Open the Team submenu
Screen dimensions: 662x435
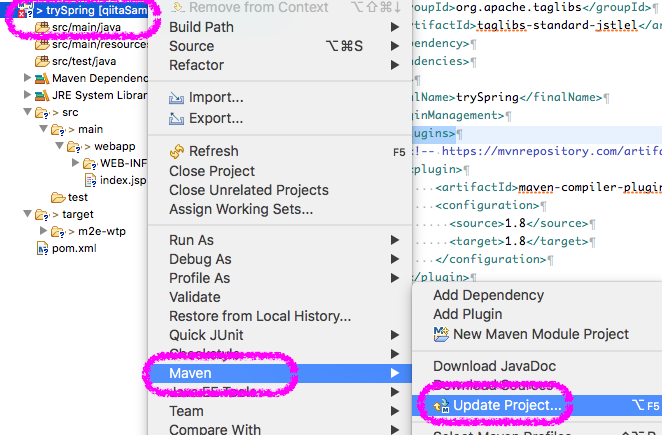click(x=280, y=411)
